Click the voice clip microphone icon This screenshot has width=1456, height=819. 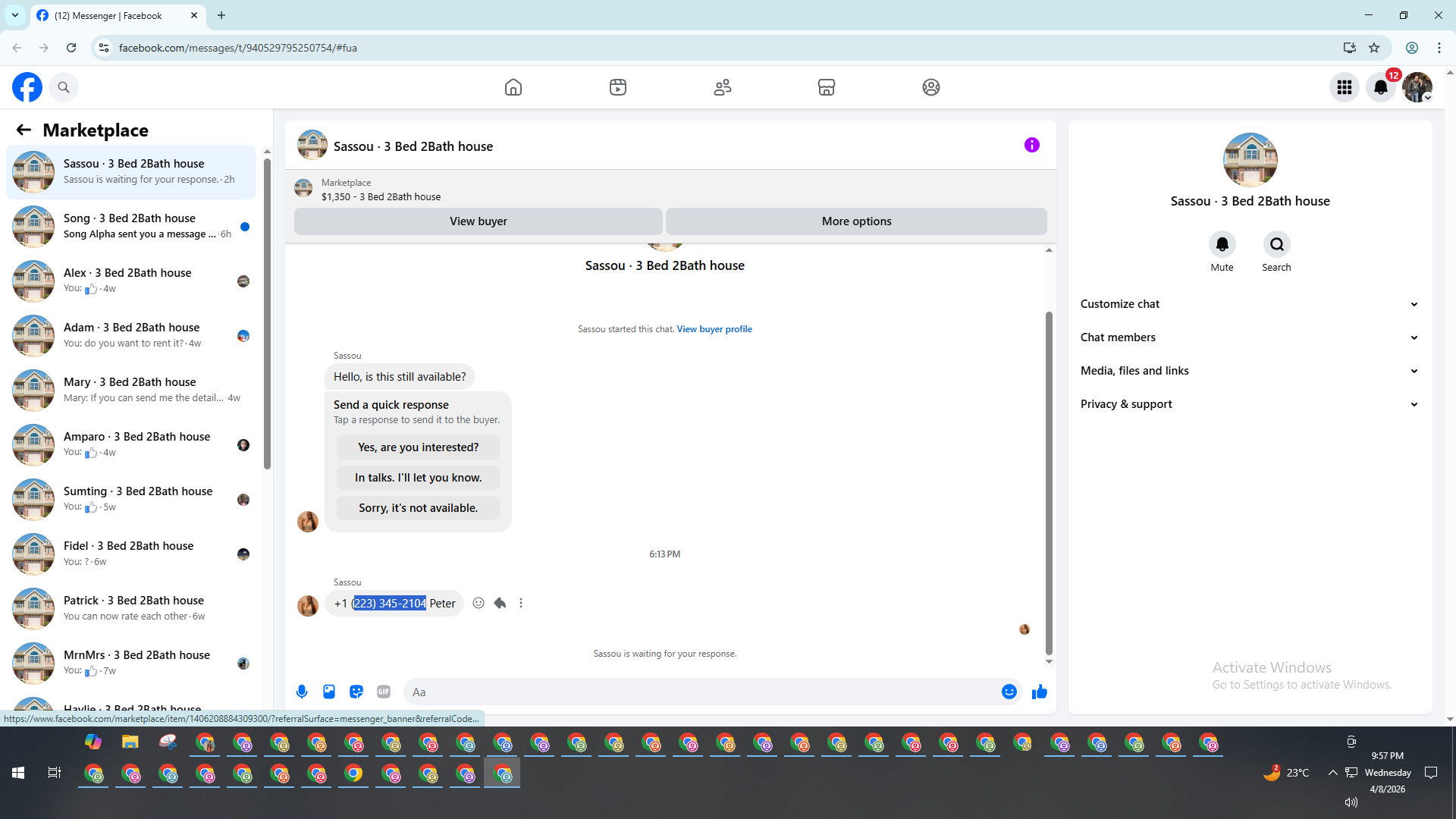(302, 692)
